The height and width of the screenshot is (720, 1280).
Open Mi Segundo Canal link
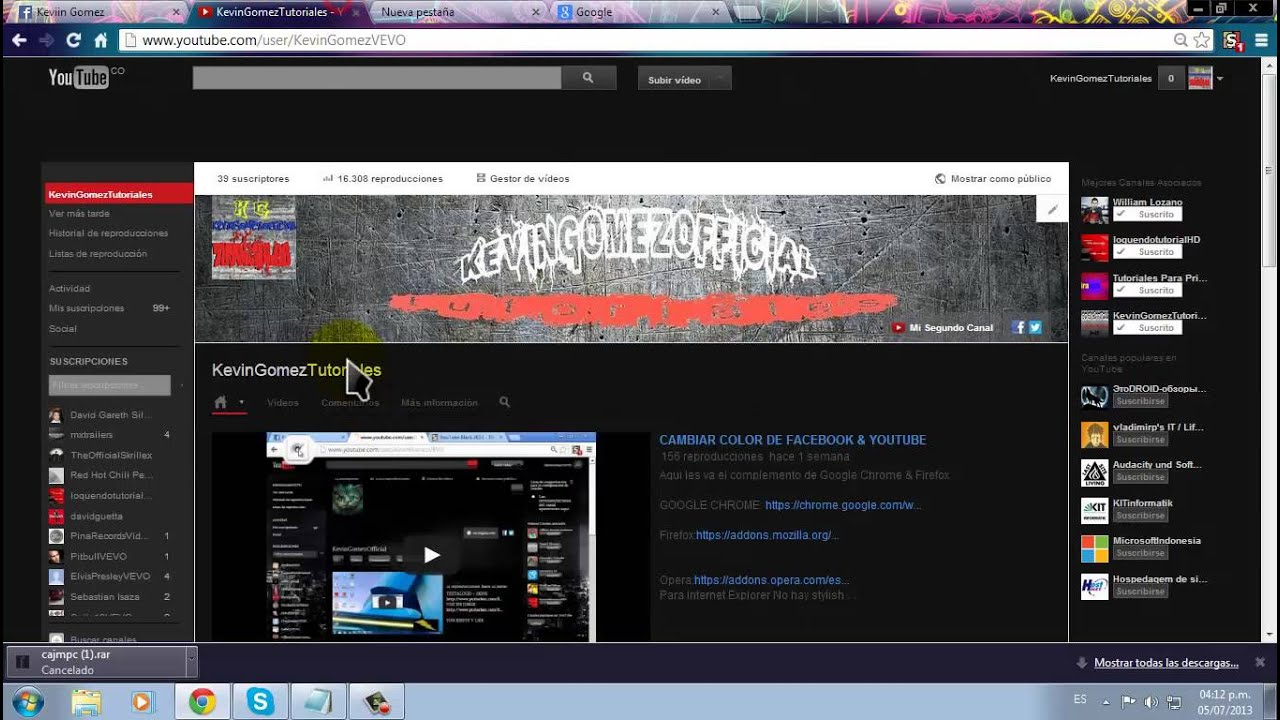[x=942, y=327]
